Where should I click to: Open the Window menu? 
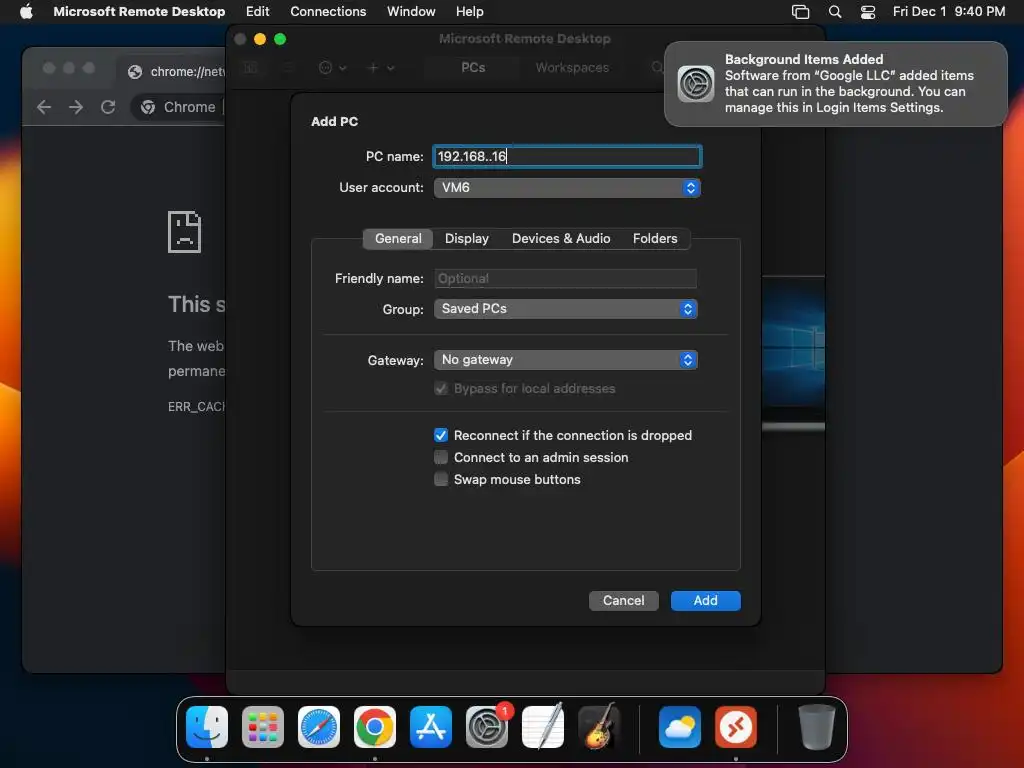[x=411, y=11]
